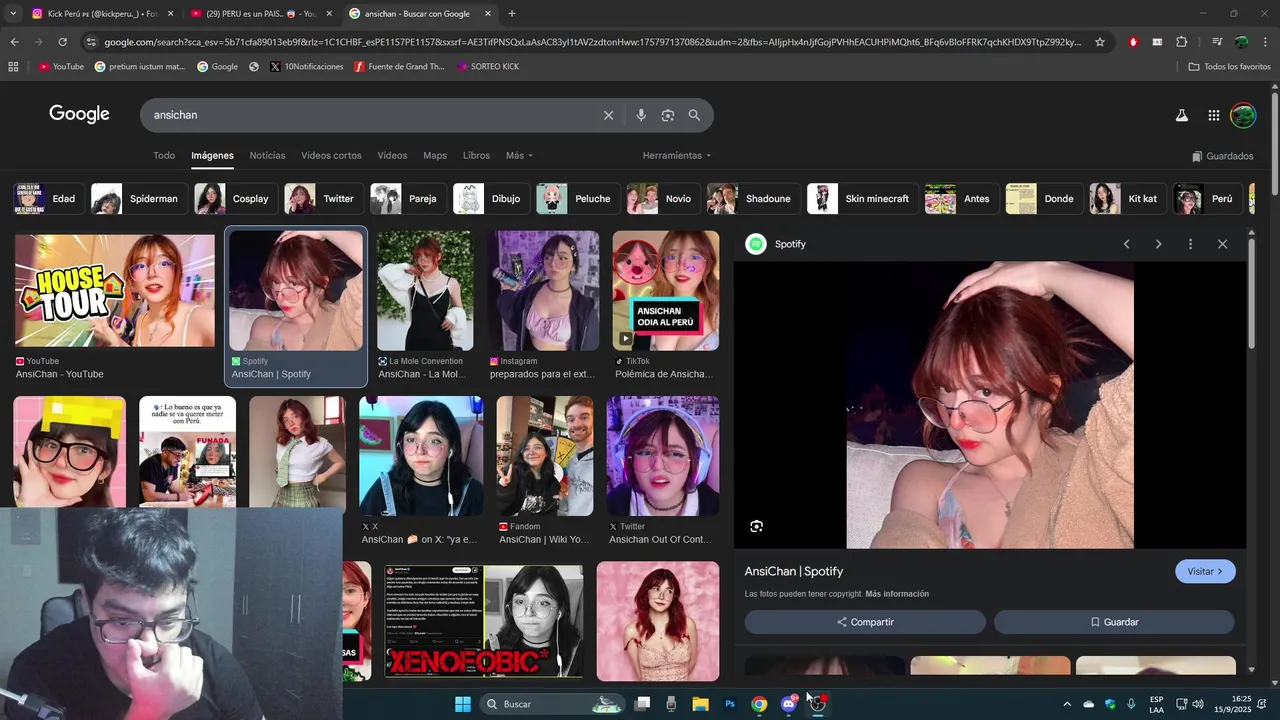Open Google logo home link
The width and height of the screenshot is (1280, 720).
point(79,114)
